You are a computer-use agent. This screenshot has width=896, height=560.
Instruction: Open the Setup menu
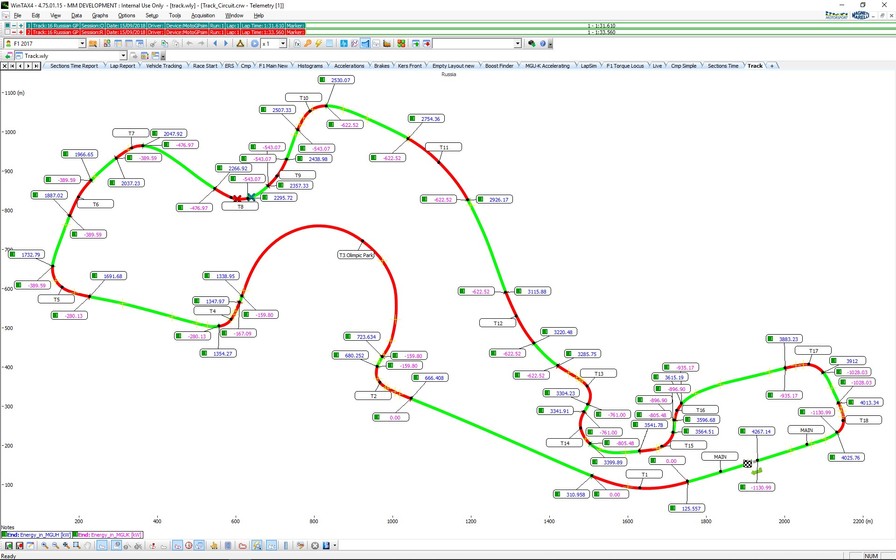pos(152,15)
